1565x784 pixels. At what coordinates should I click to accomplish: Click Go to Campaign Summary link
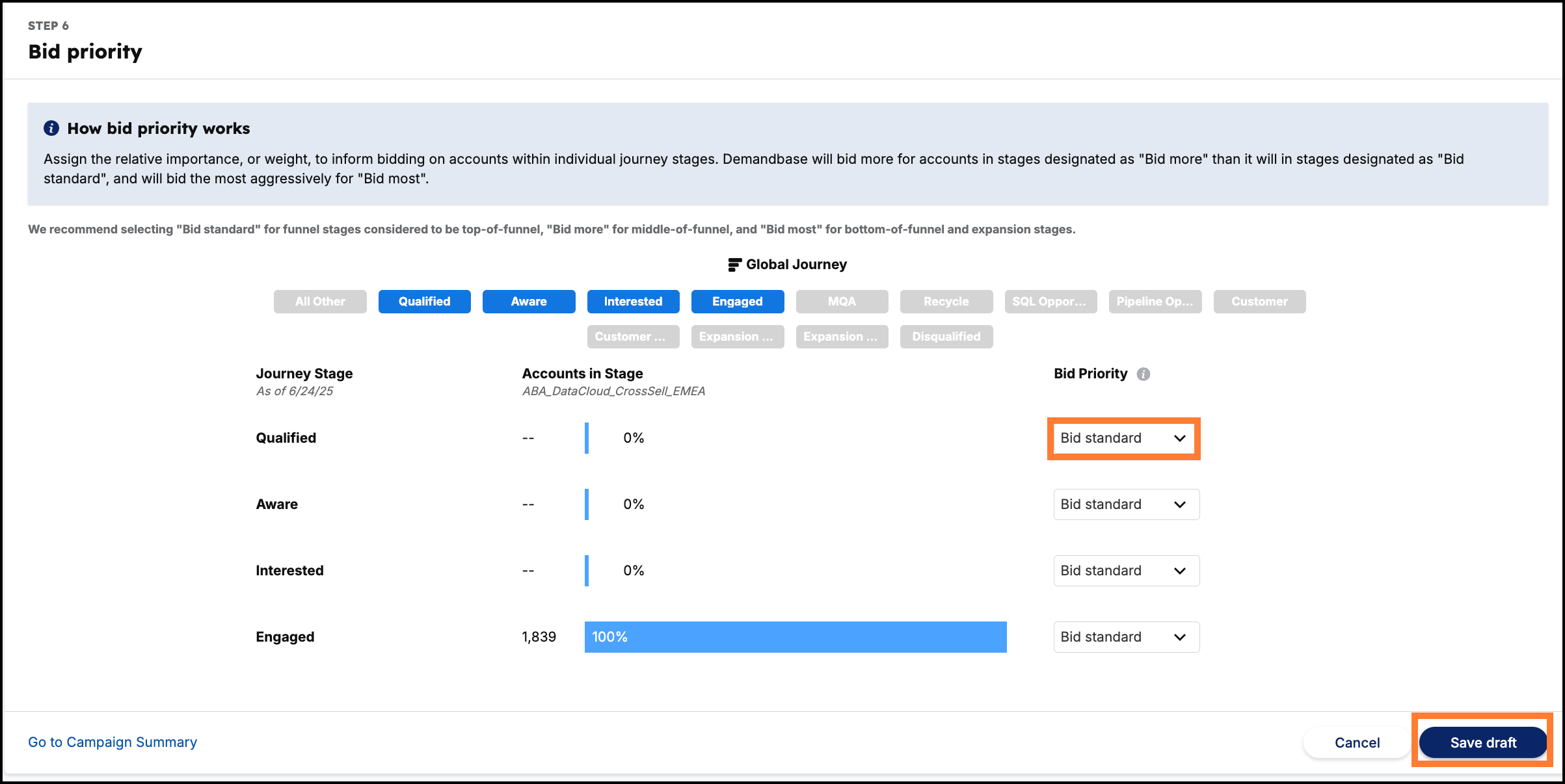pos(113,742)
